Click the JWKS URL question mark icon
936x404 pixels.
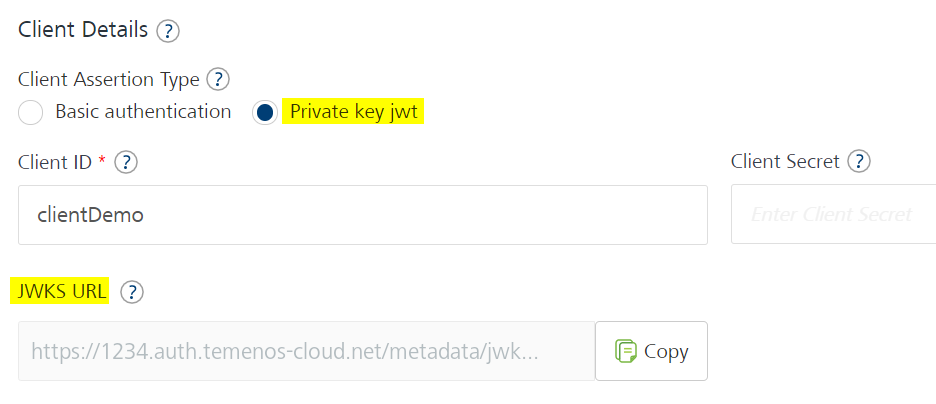pyautogui.click(x=132, y=292)
